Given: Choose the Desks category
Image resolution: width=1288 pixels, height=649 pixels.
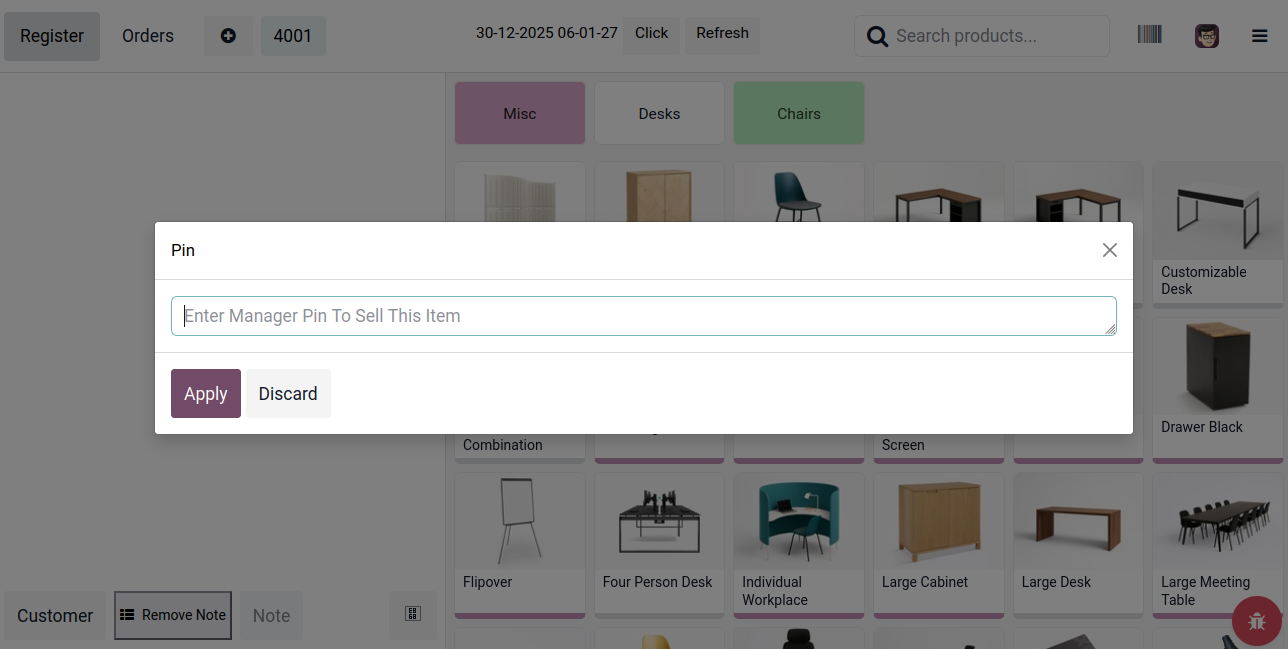Looking at the screenshot, I should (659, 113).
